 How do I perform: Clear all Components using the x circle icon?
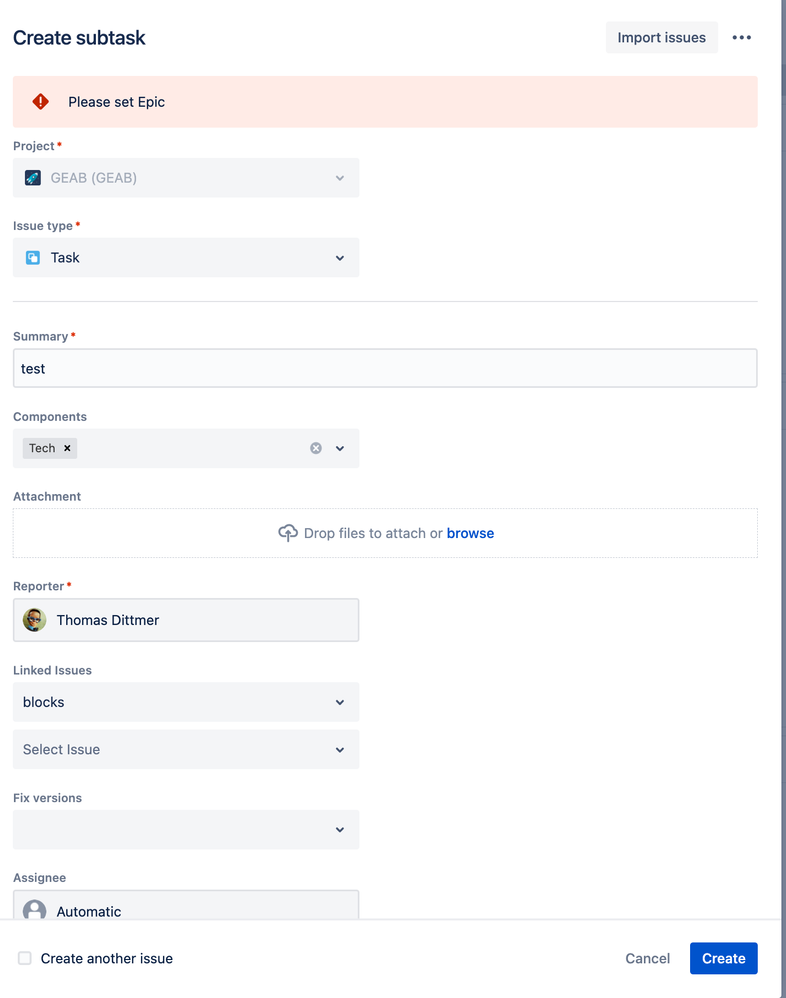[315, 448]
